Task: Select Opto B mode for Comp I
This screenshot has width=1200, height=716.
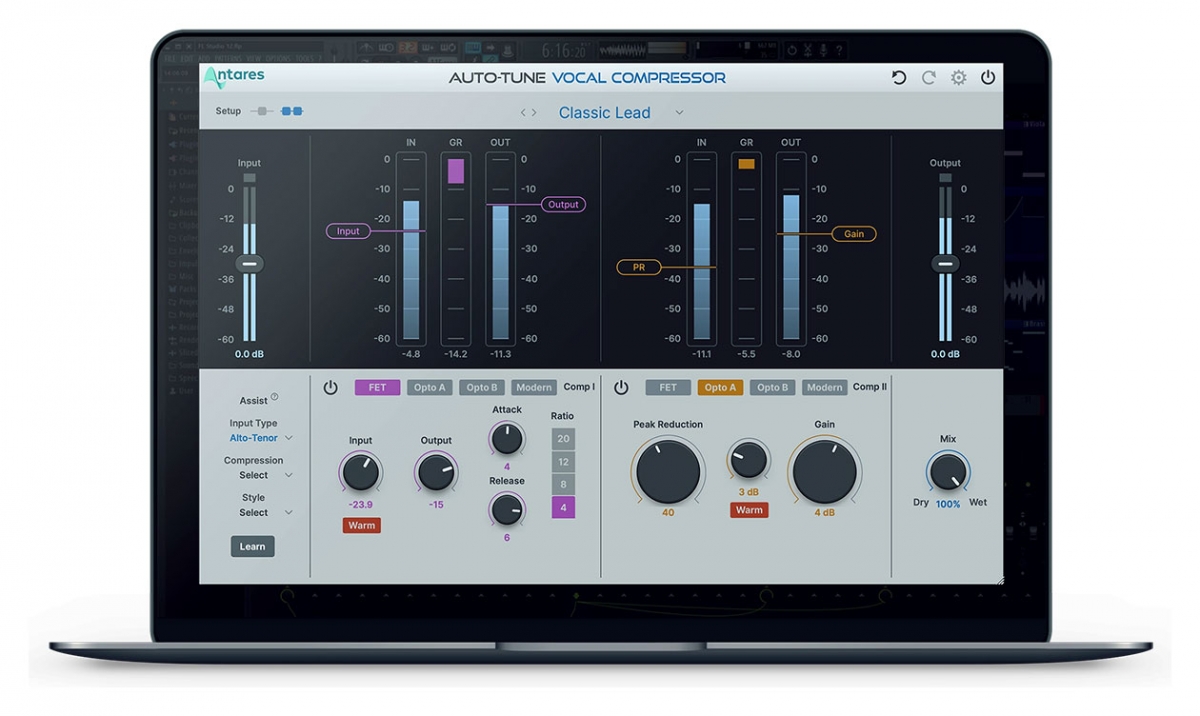Action: coord(482,387)
